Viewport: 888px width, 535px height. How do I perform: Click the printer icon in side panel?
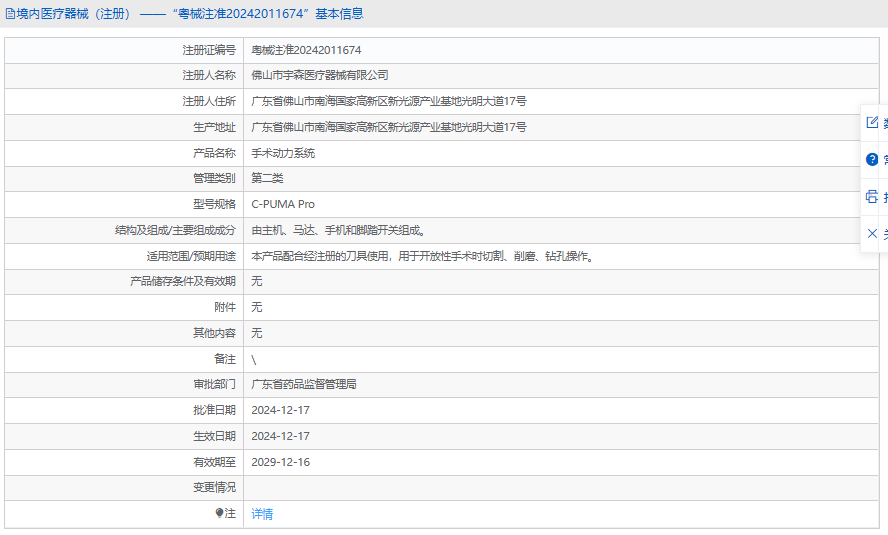pos(872,197)
